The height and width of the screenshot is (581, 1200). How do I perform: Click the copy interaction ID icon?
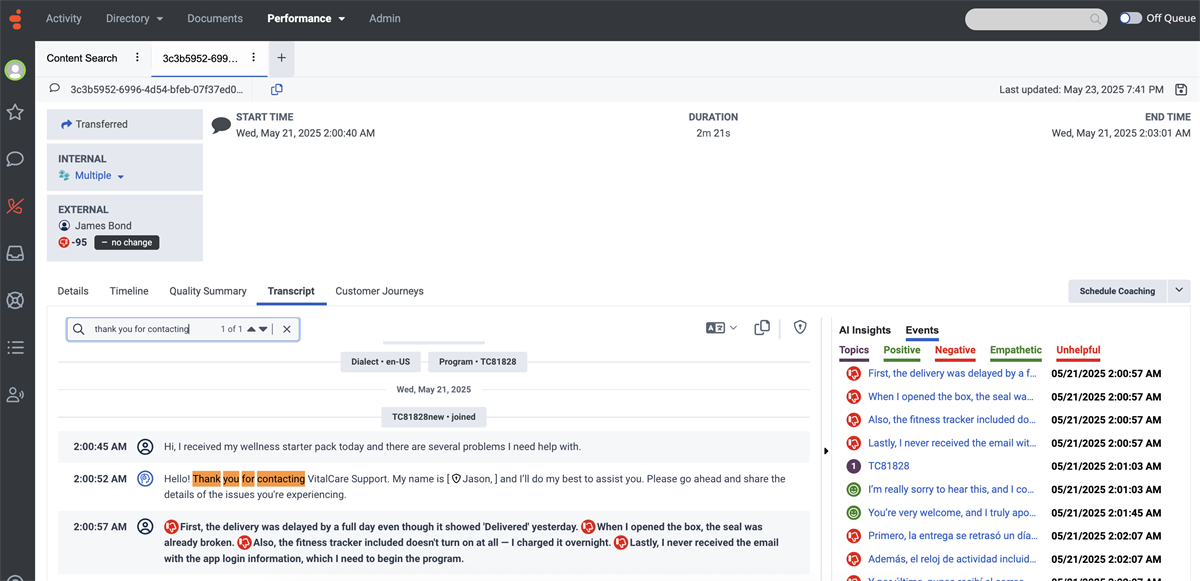click(277, 90)
